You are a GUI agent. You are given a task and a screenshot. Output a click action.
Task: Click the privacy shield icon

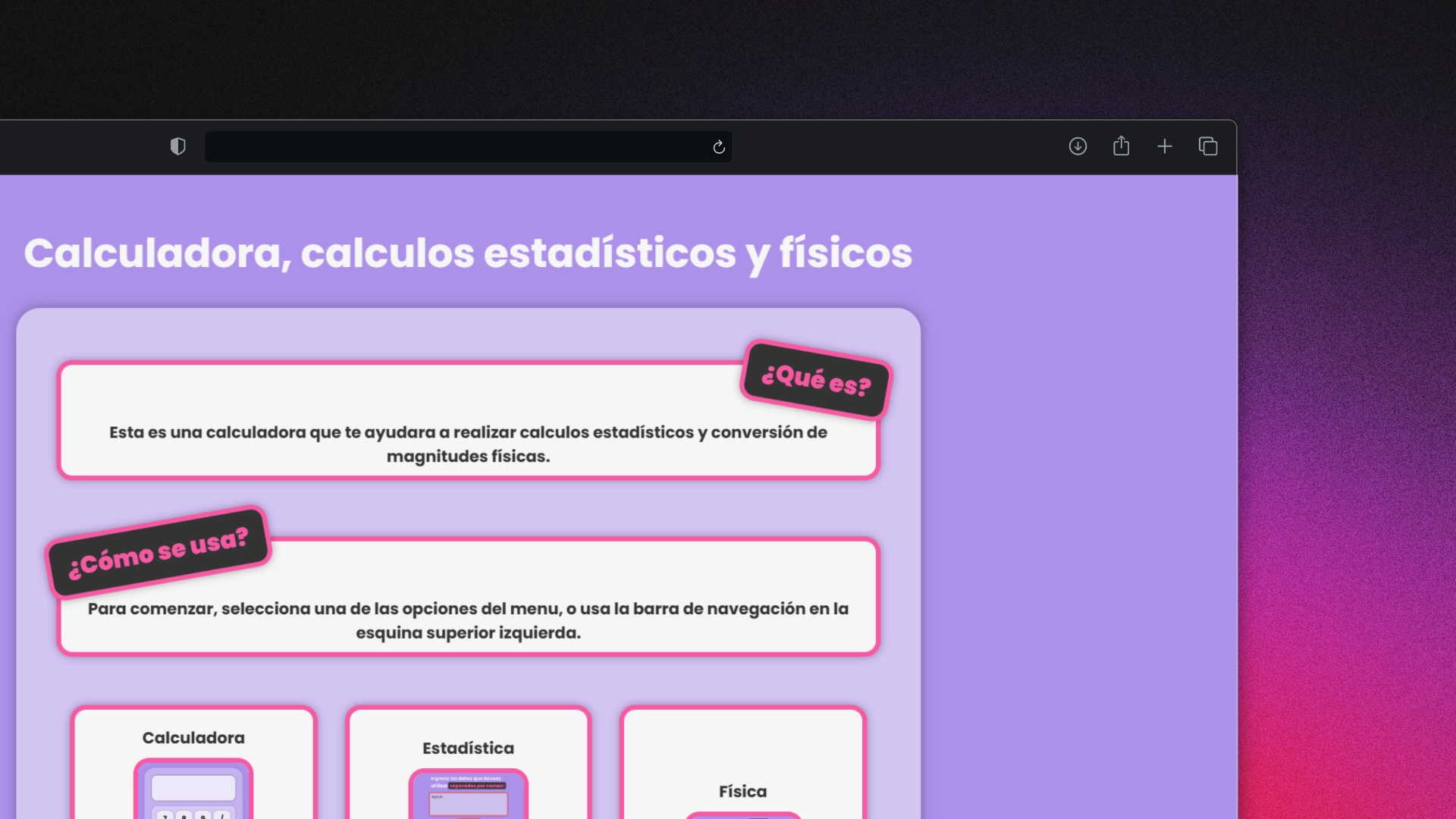[177, 146]
